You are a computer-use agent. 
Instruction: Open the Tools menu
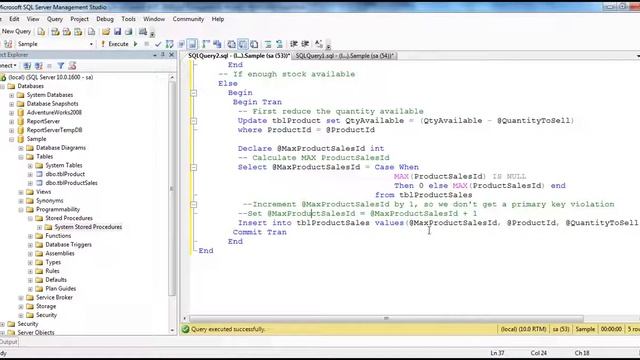(x=128, y=19)
